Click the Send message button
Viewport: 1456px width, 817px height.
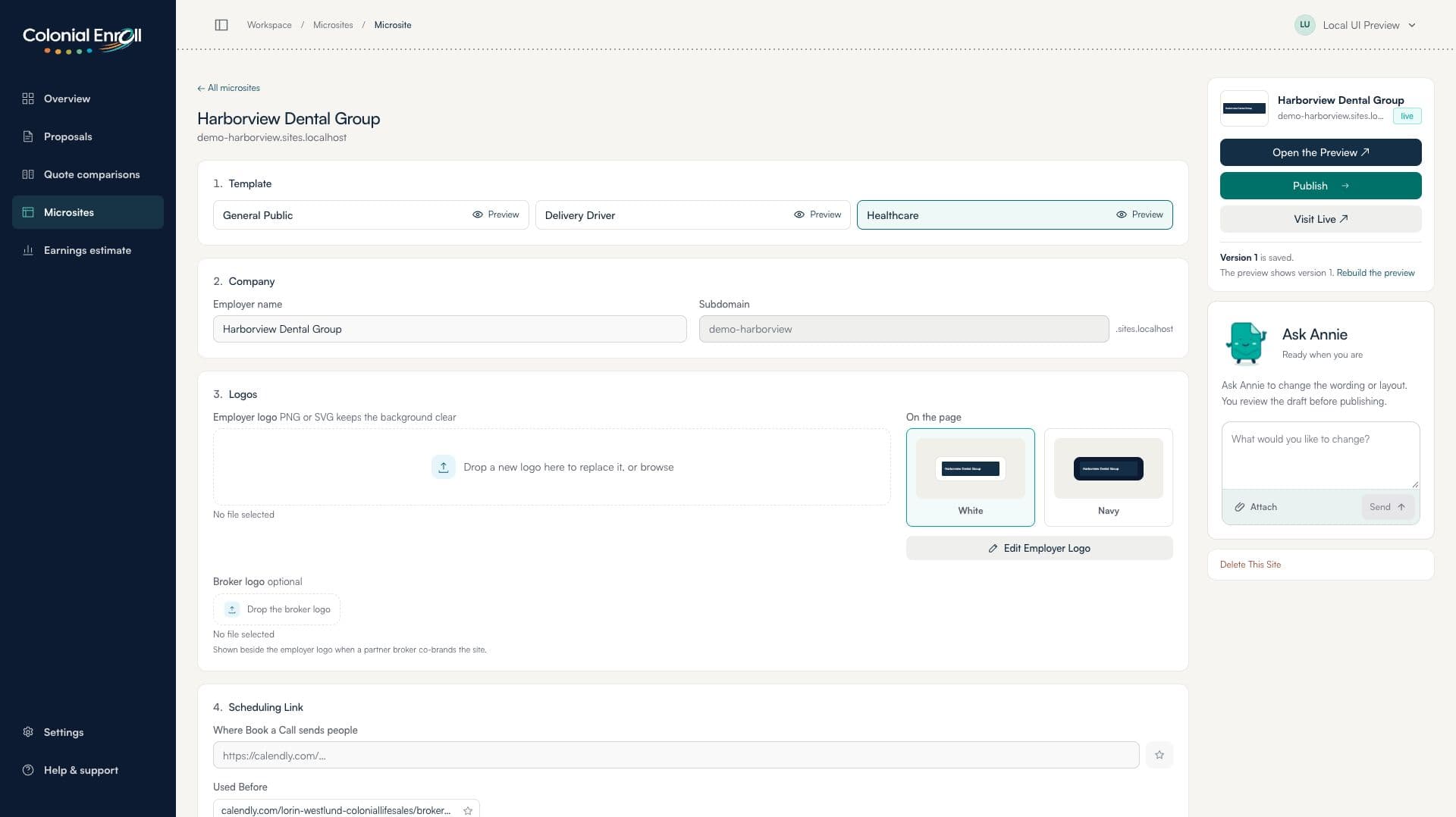pos(1387,507)
